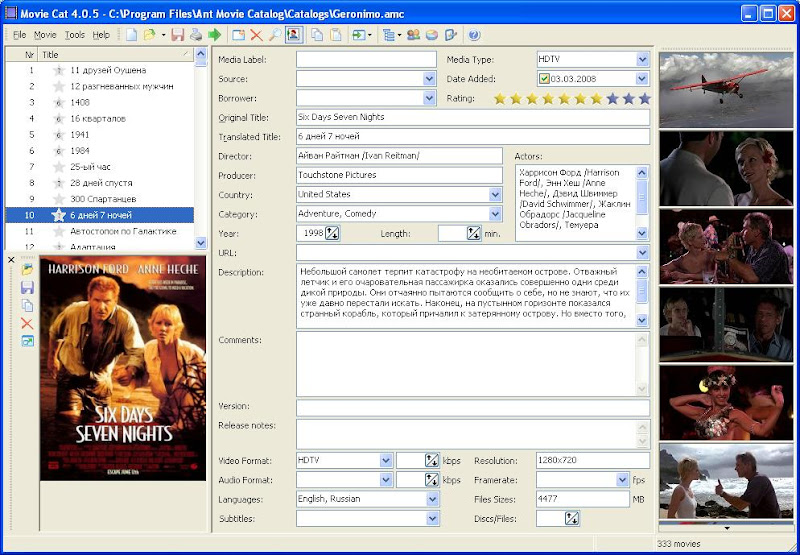800x555 pixels.
Task: Click the New catalog icon in toolbar
Action: pos(131,35)
